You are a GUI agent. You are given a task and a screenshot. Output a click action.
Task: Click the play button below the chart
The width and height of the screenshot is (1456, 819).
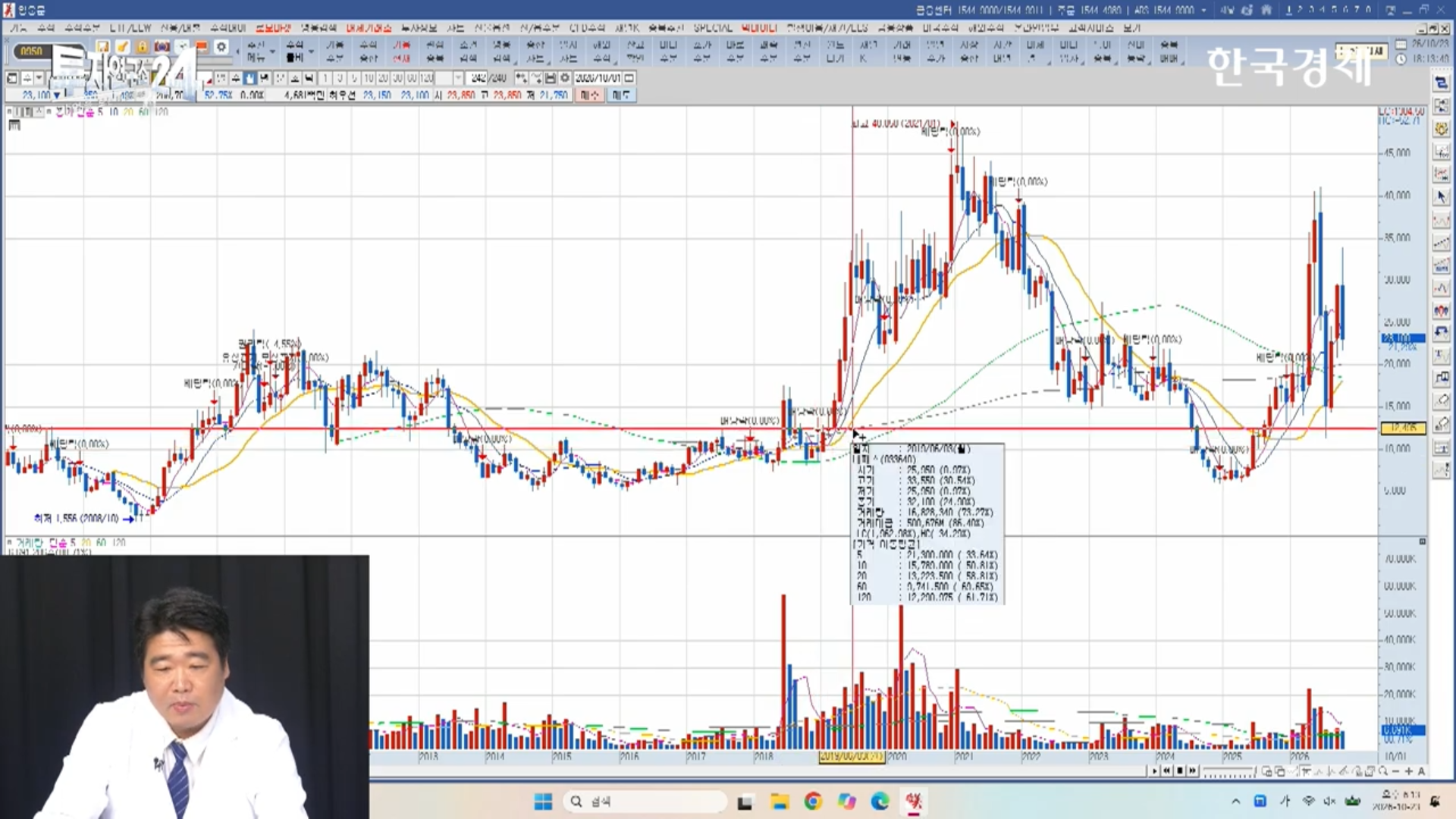pos(1154,770)
